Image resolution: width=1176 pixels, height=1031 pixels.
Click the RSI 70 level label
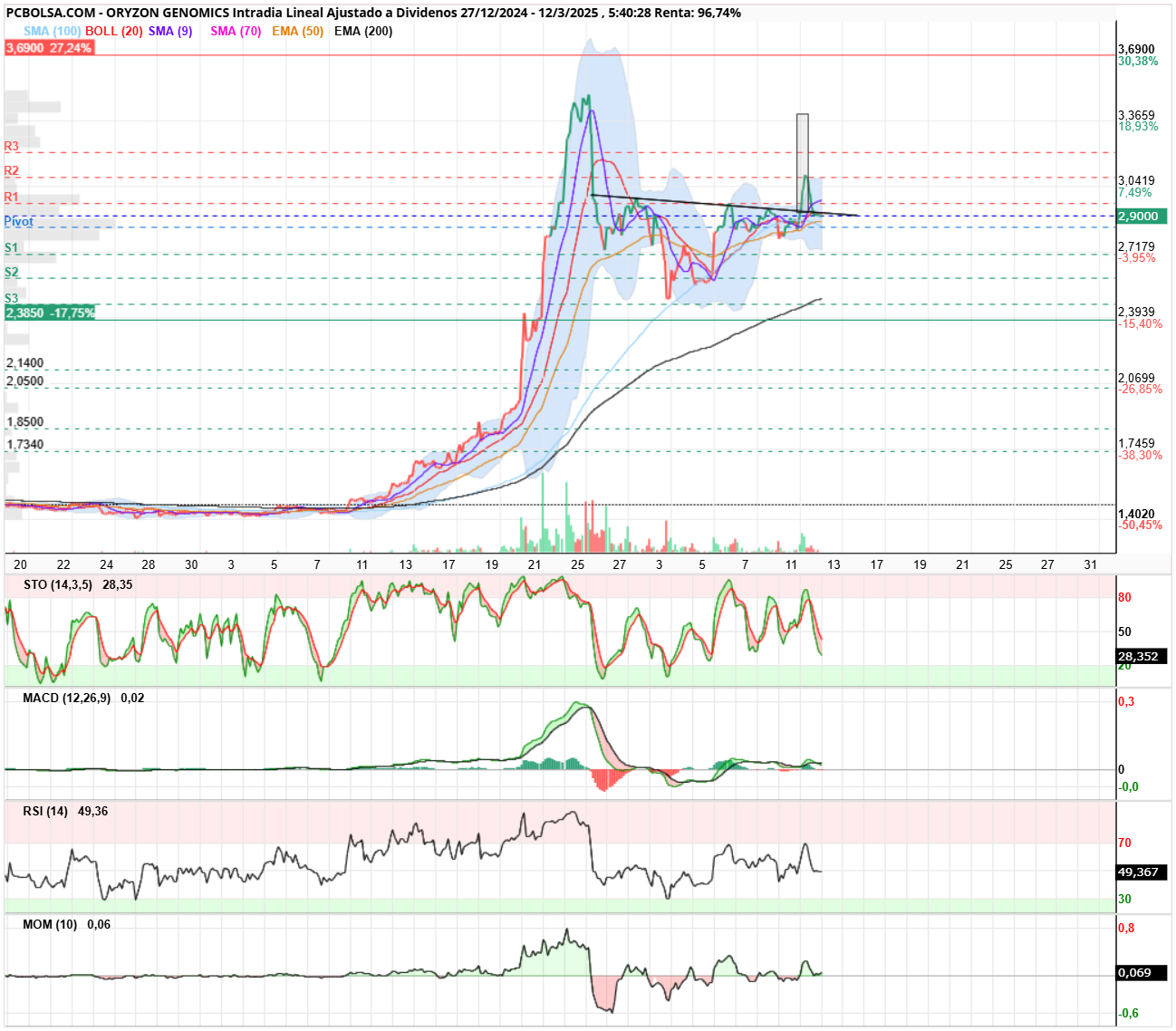click(1124, 843)
